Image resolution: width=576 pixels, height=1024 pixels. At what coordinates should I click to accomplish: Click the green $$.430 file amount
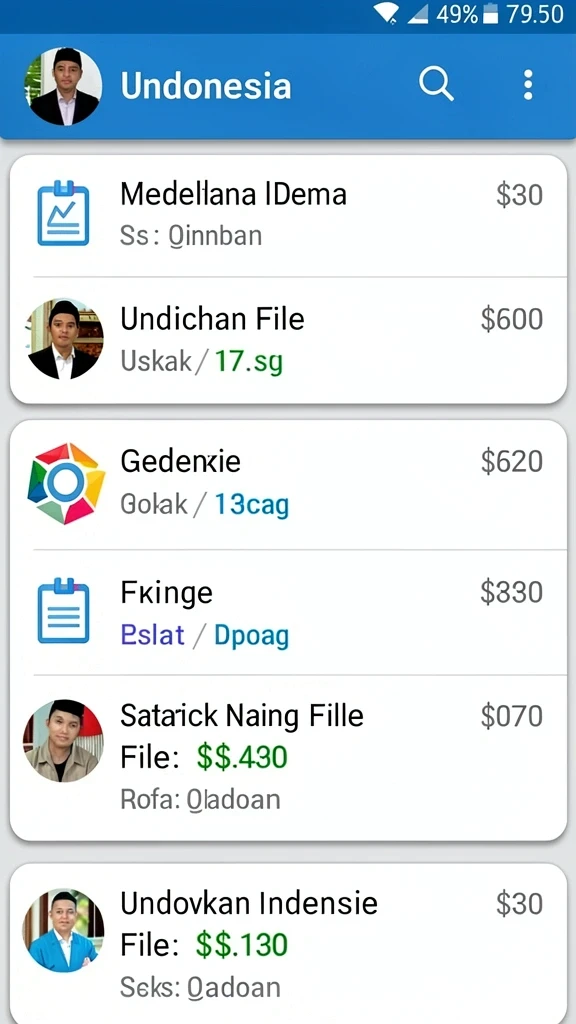242,758
